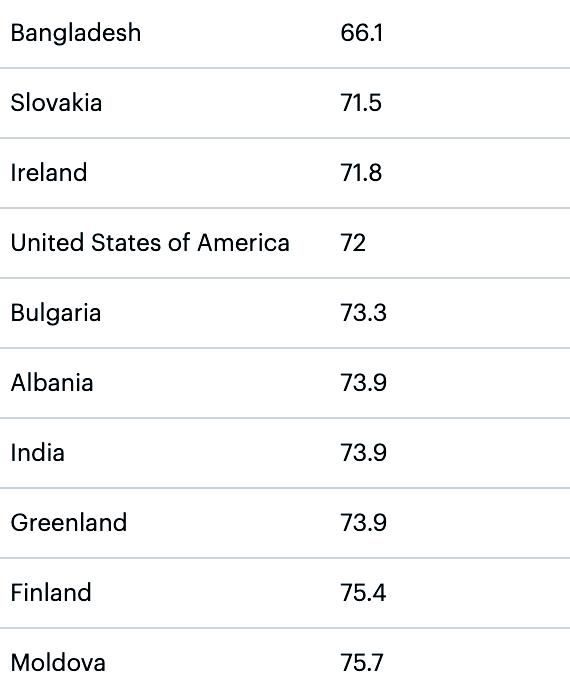Select the Albania country cell
Screen dimensions: 570x677
click(x=52, y=383)
